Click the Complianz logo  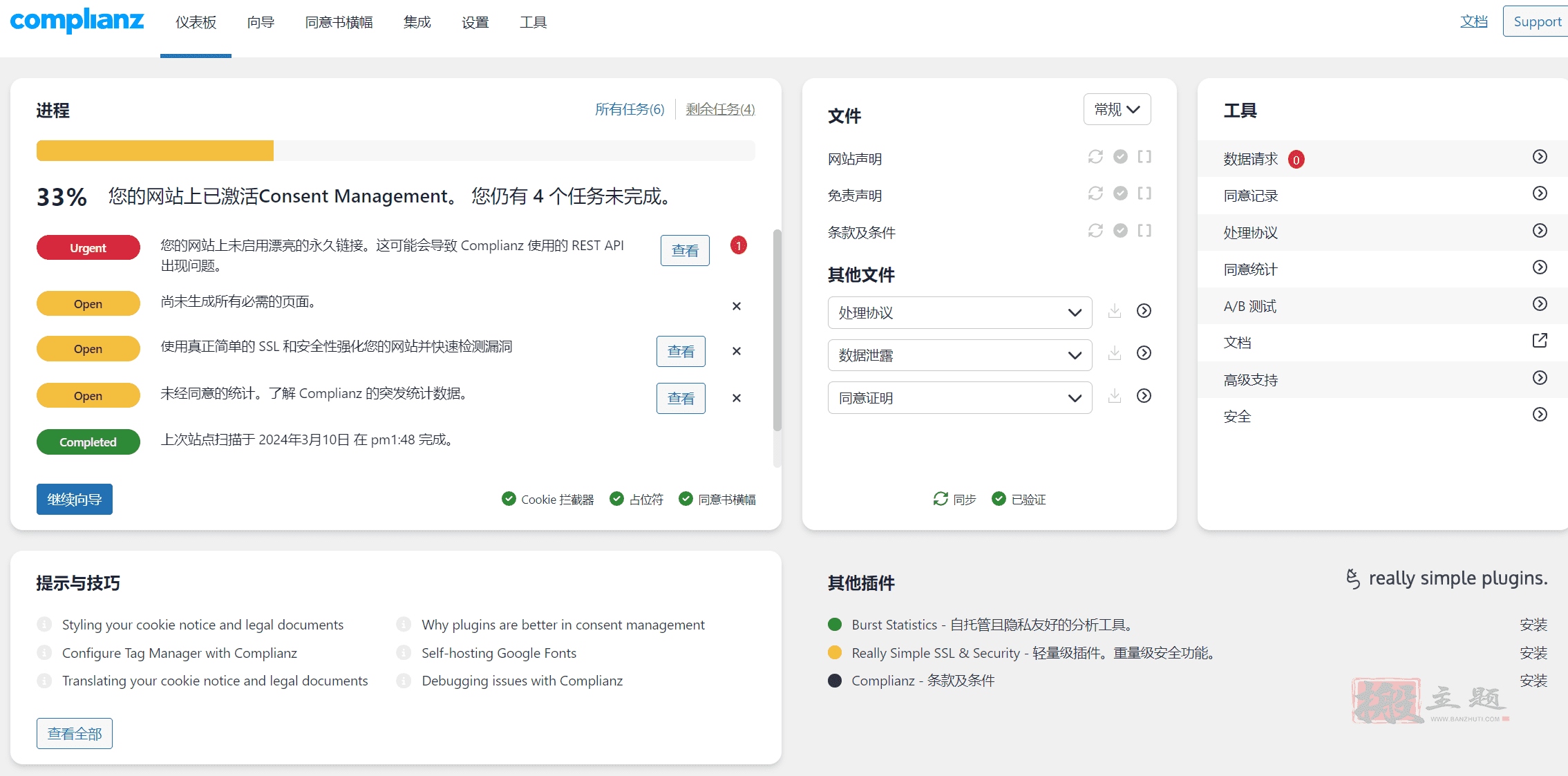coord(77,20)
